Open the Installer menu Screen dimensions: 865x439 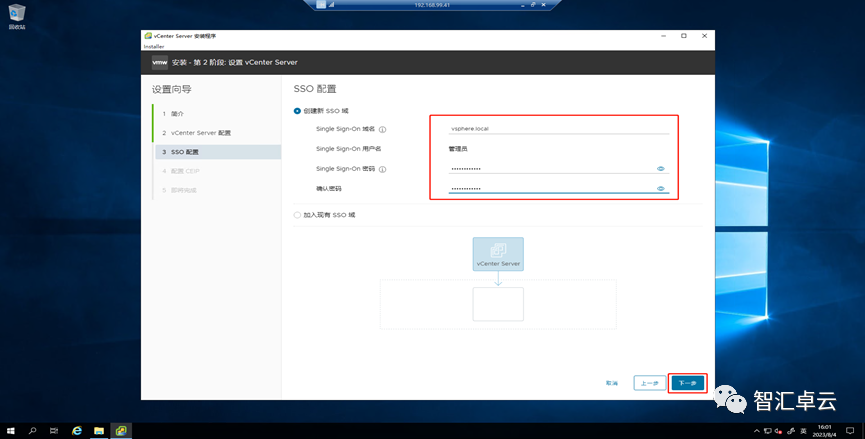[154, 47]
